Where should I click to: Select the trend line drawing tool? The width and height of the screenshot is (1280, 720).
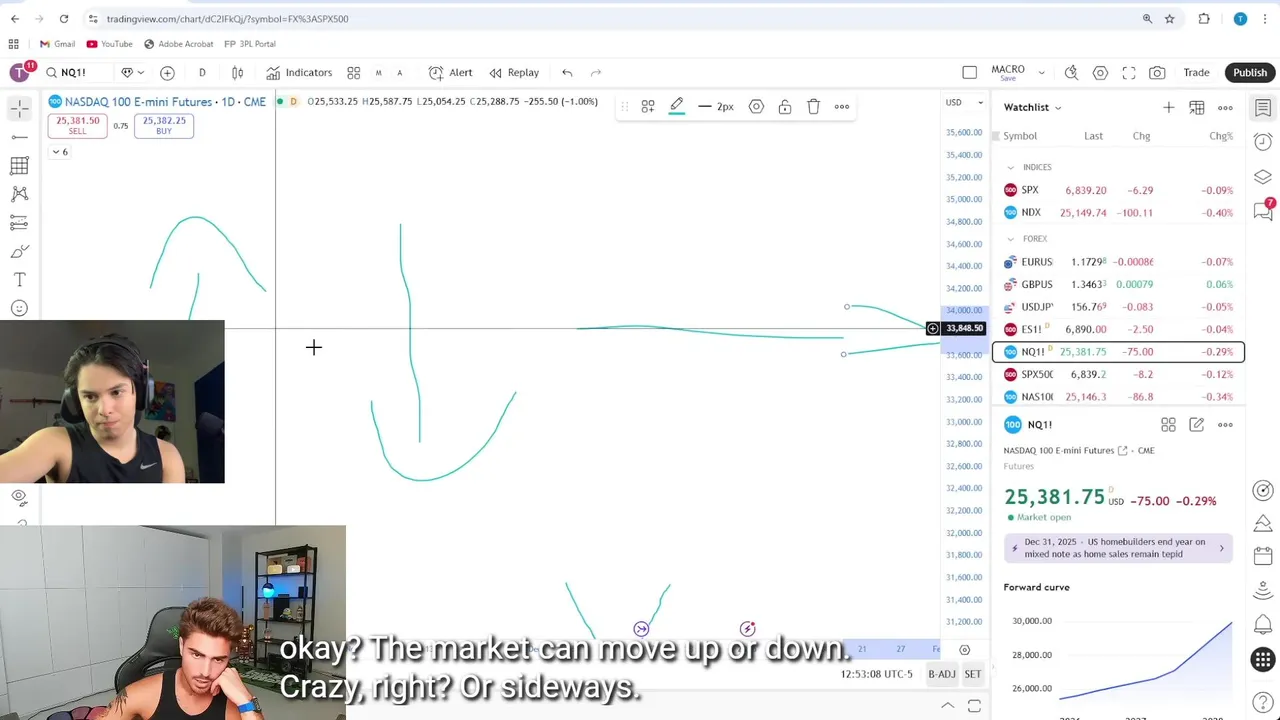tap(19, 136)
